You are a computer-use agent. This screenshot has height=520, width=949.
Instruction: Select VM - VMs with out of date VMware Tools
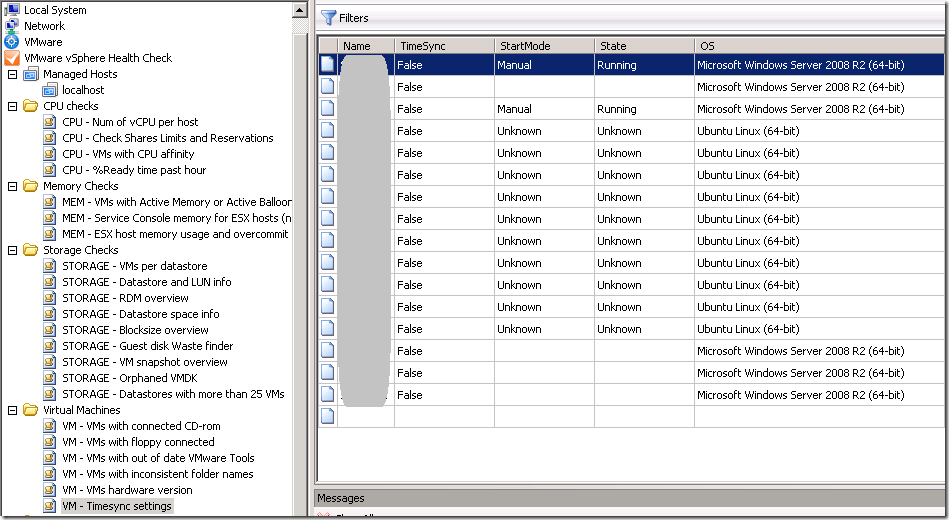[x=158, y=458]
